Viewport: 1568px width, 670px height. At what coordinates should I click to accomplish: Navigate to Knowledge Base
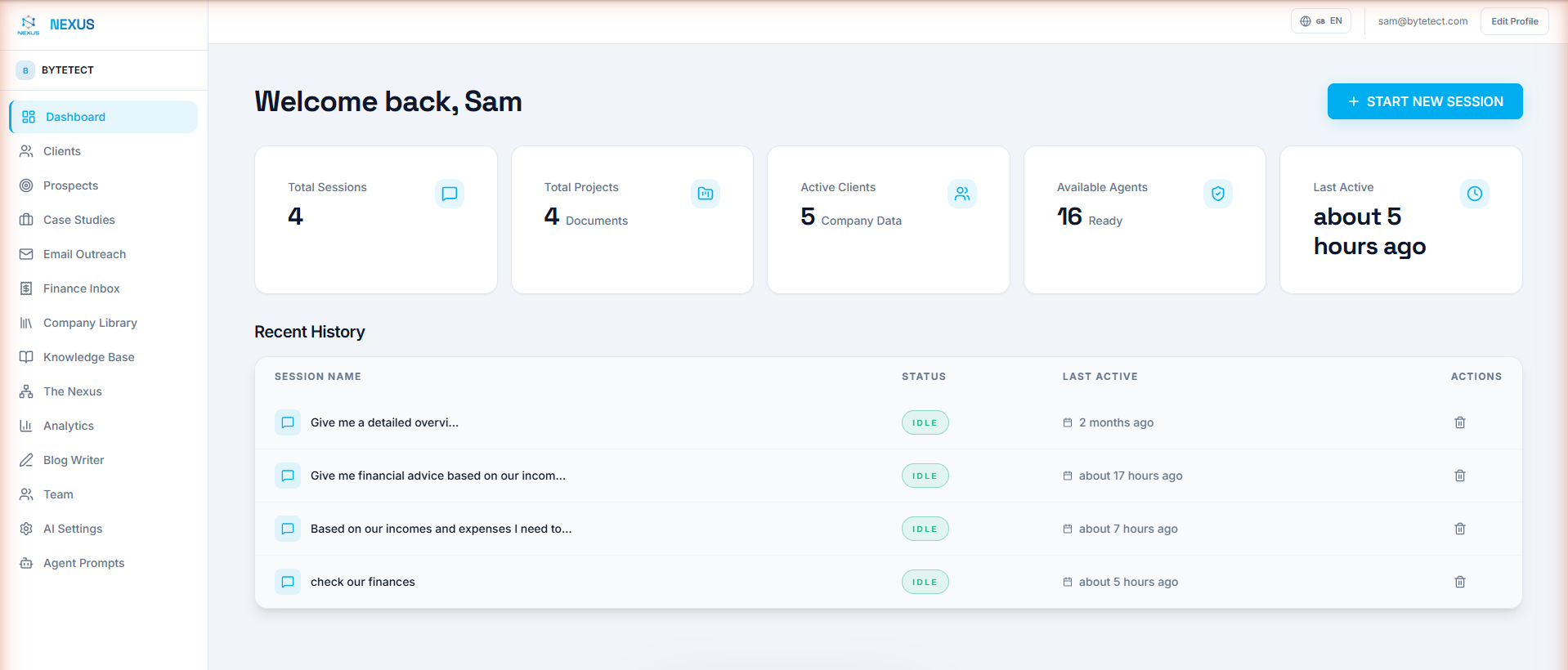pyautogui.click(x=104, y=357)
